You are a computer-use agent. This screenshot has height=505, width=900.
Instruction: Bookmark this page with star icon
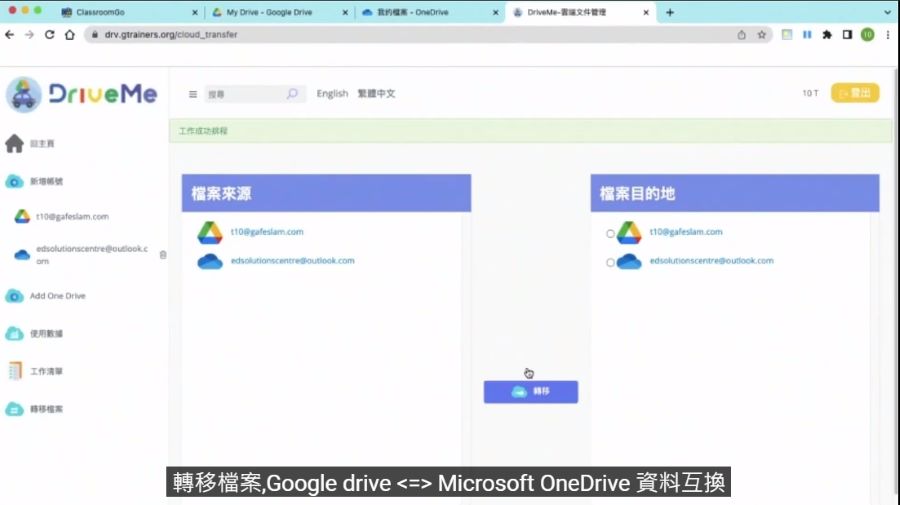762,35
